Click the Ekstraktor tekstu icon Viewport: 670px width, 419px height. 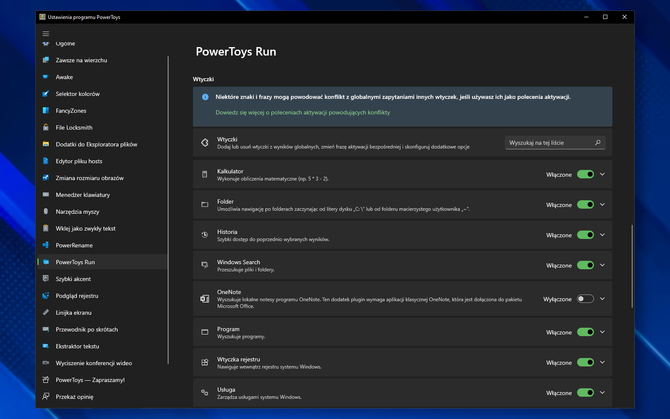[46, 346]
